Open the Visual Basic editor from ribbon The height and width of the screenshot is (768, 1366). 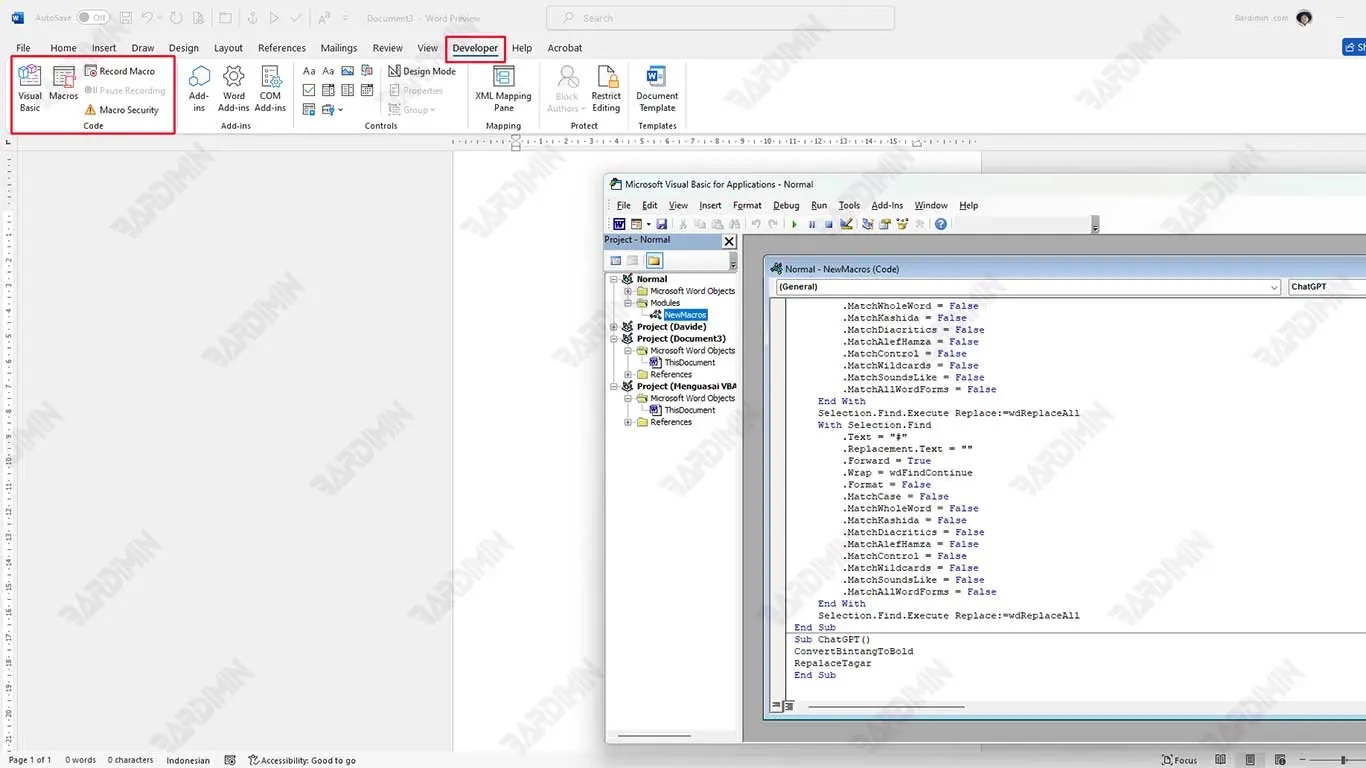tap(30, 87)
